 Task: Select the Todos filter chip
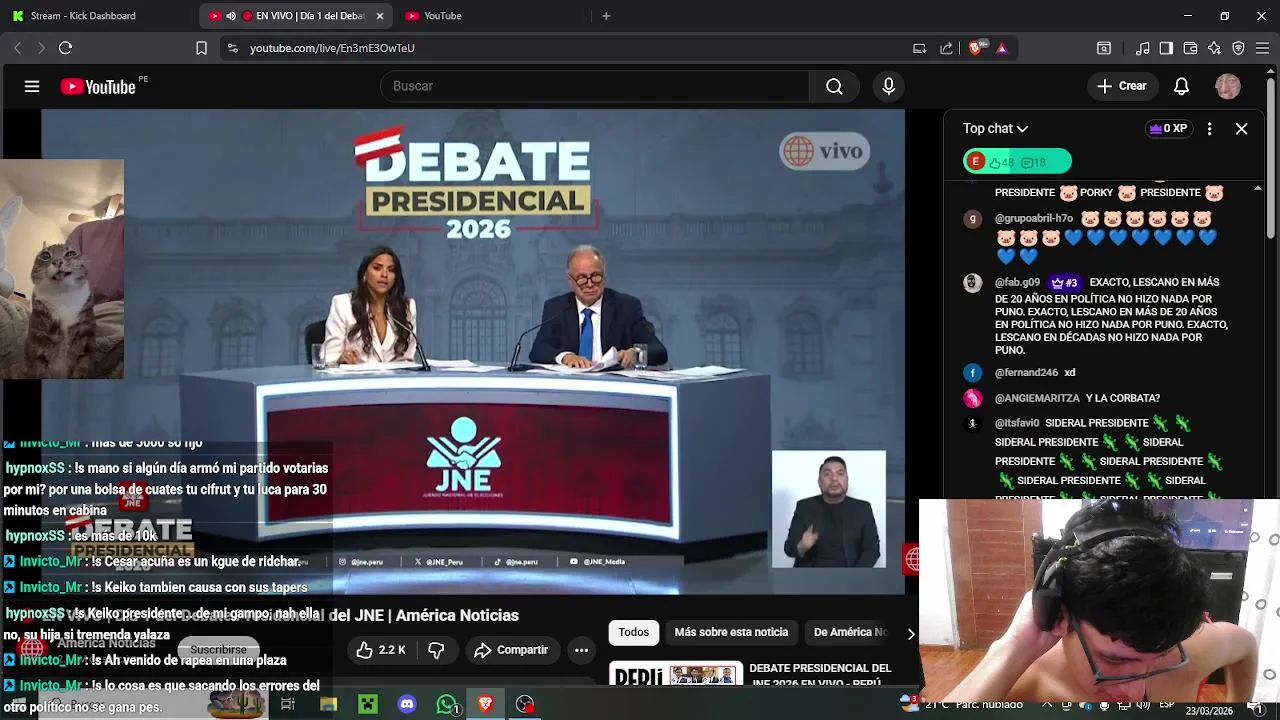tap(633, 632)
